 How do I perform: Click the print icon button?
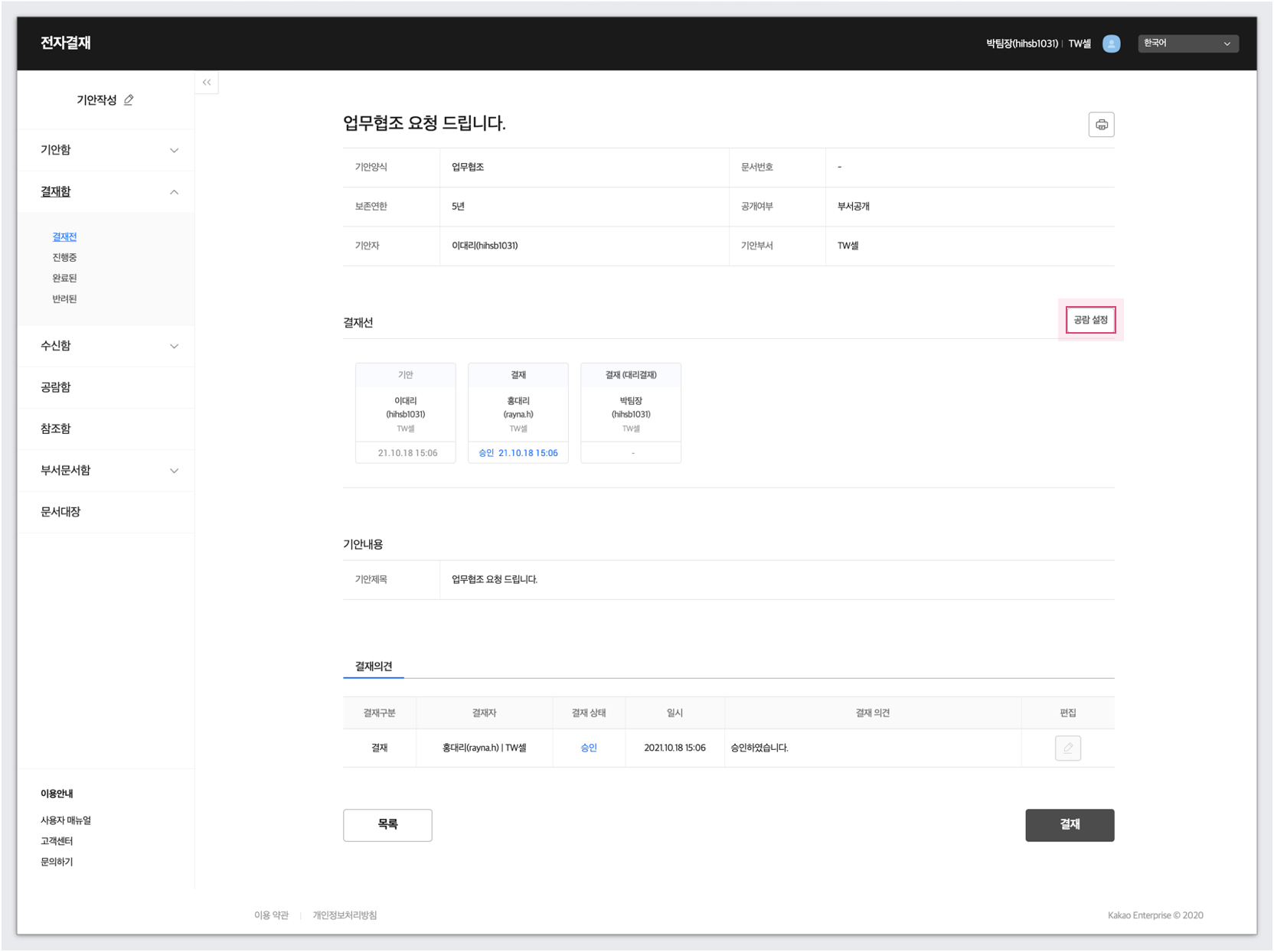point(1101,125)
